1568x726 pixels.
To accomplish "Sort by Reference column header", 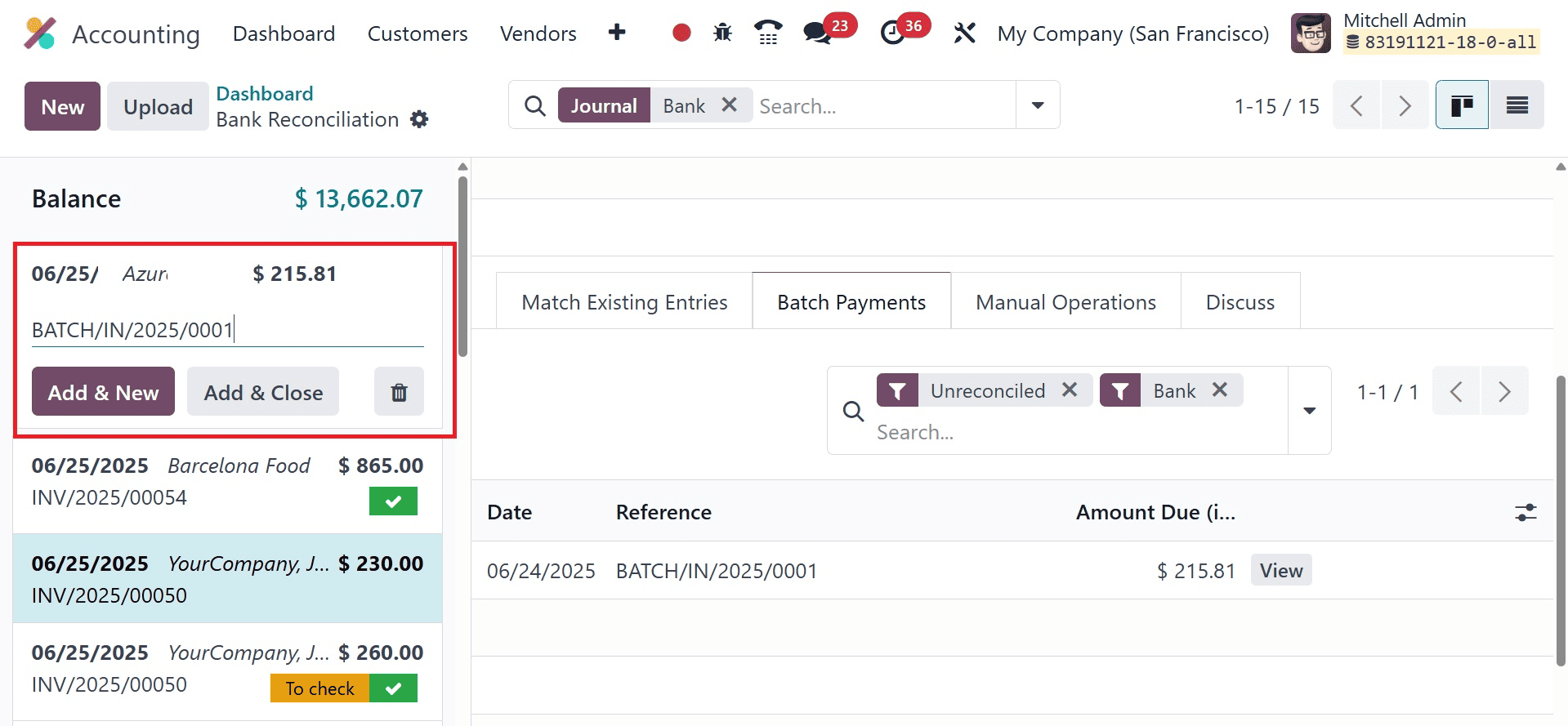I will pyautogui.click(x=663, y=512).
